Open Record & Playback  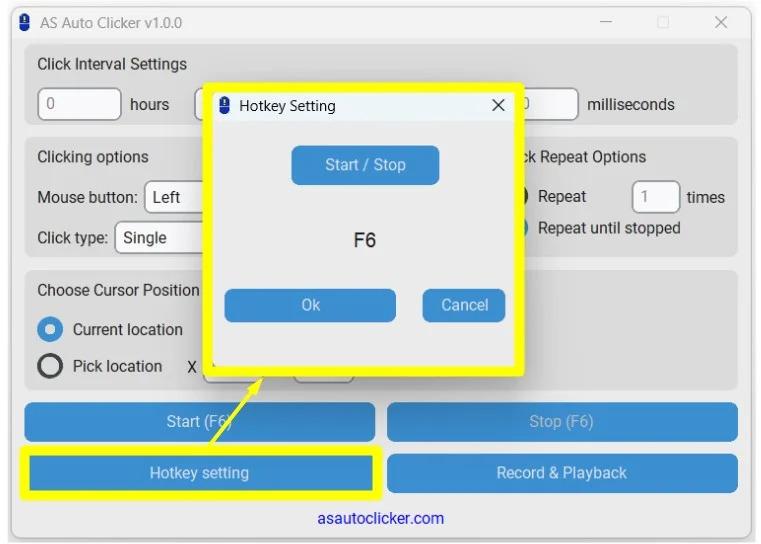(x=562, y=473)
